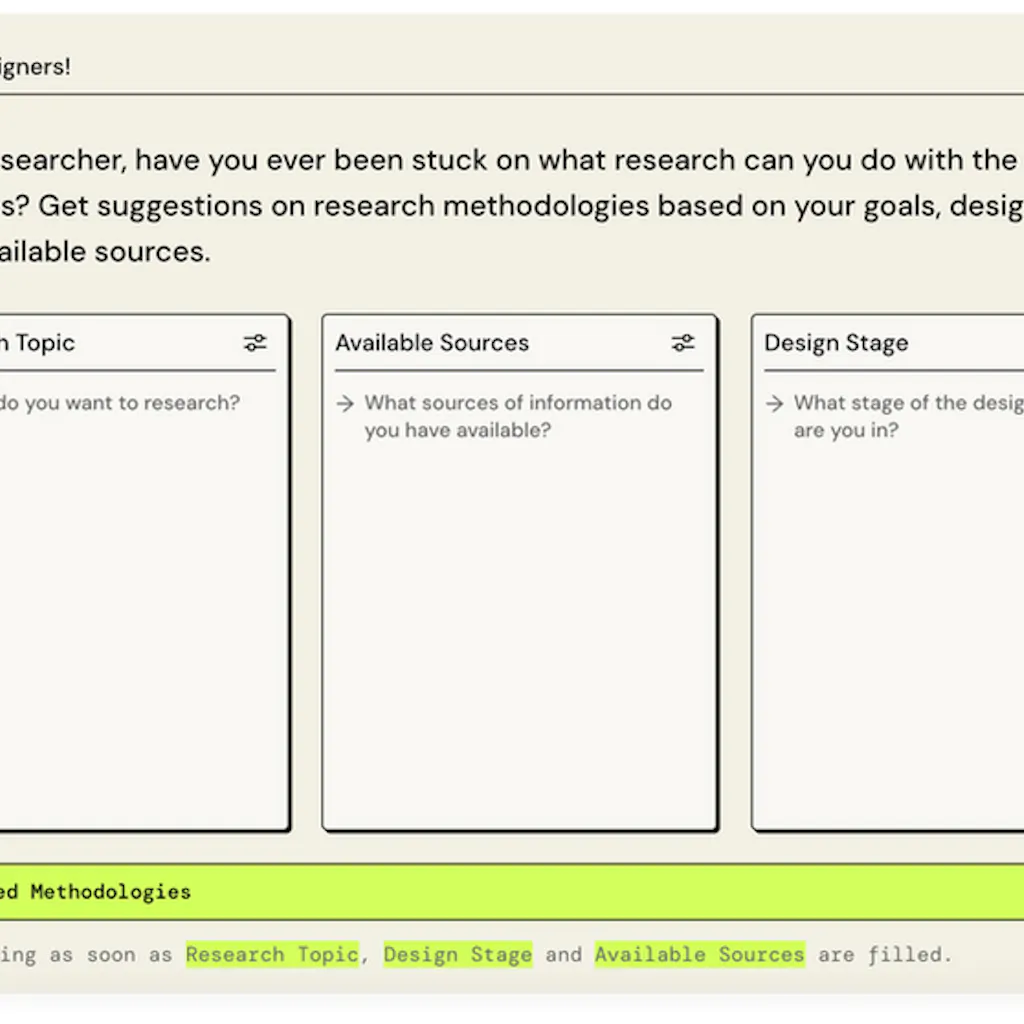Click the highlighted Design Stage tag

(x=458, y=954)
